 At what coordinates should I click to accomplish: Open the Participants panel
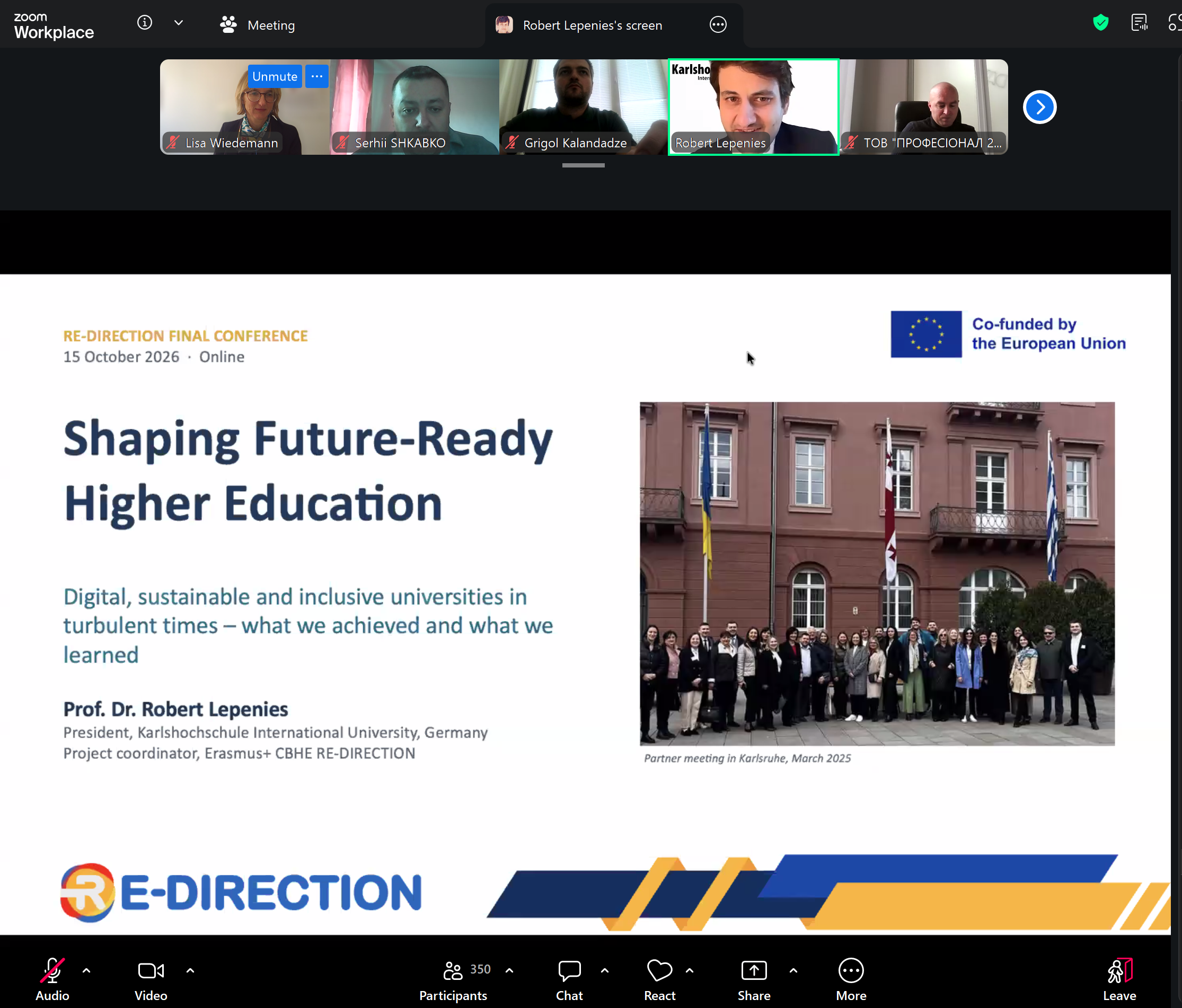coord(454,979)
